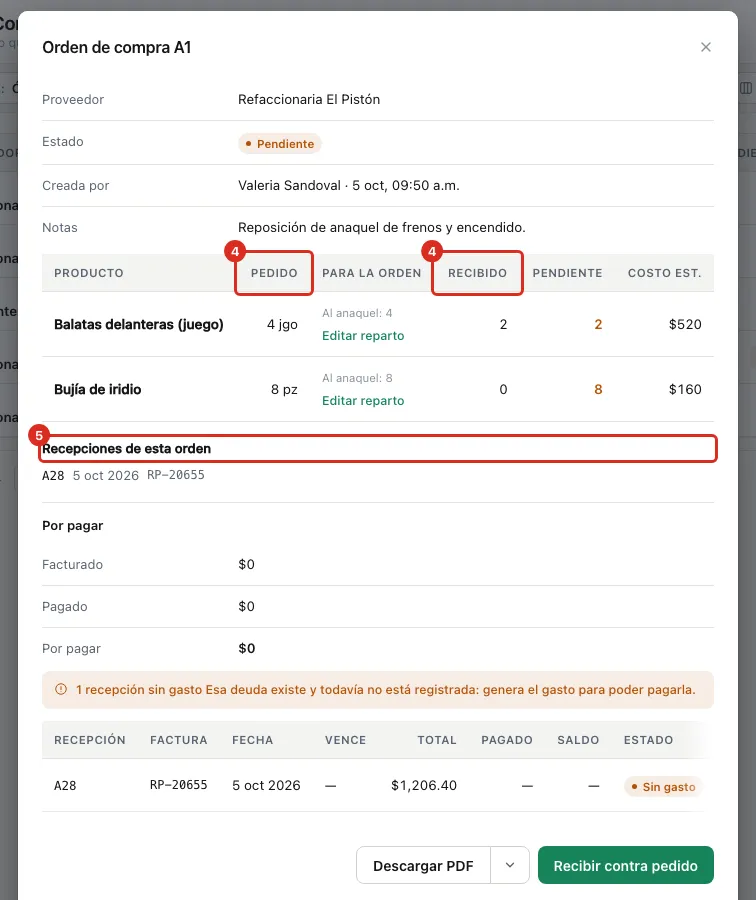Image resolution: width=756 pixels, height=900 pixels.
Task: Click the Sin gasto status badge
Action: click(x=663, y=786)
